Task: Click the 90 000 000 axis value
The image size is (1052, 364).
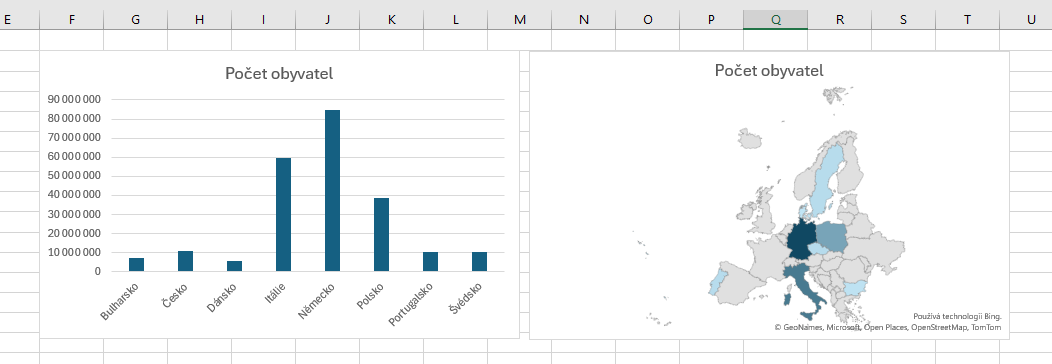Action: tap(74, 100)
